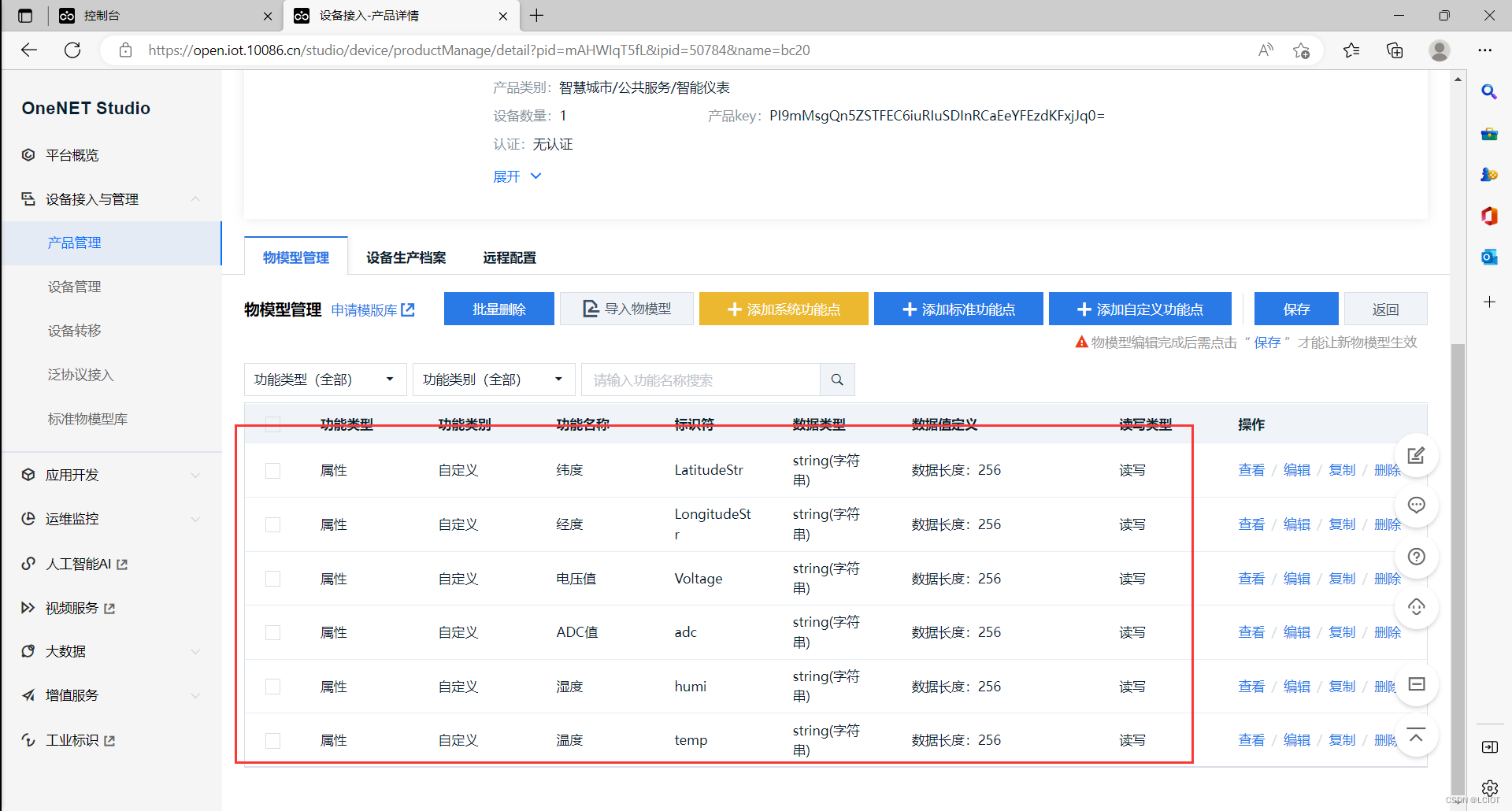
Task: Switch to 设备生产档案 tab
Action: click(x=406, y=257)
